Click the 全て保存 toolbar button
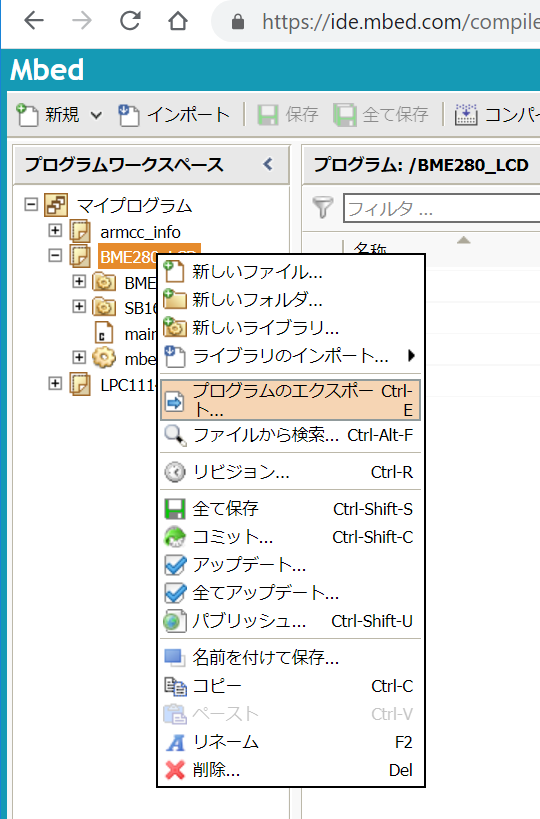The width and height of the screenshot is (540, 819). tap(382, 114)
